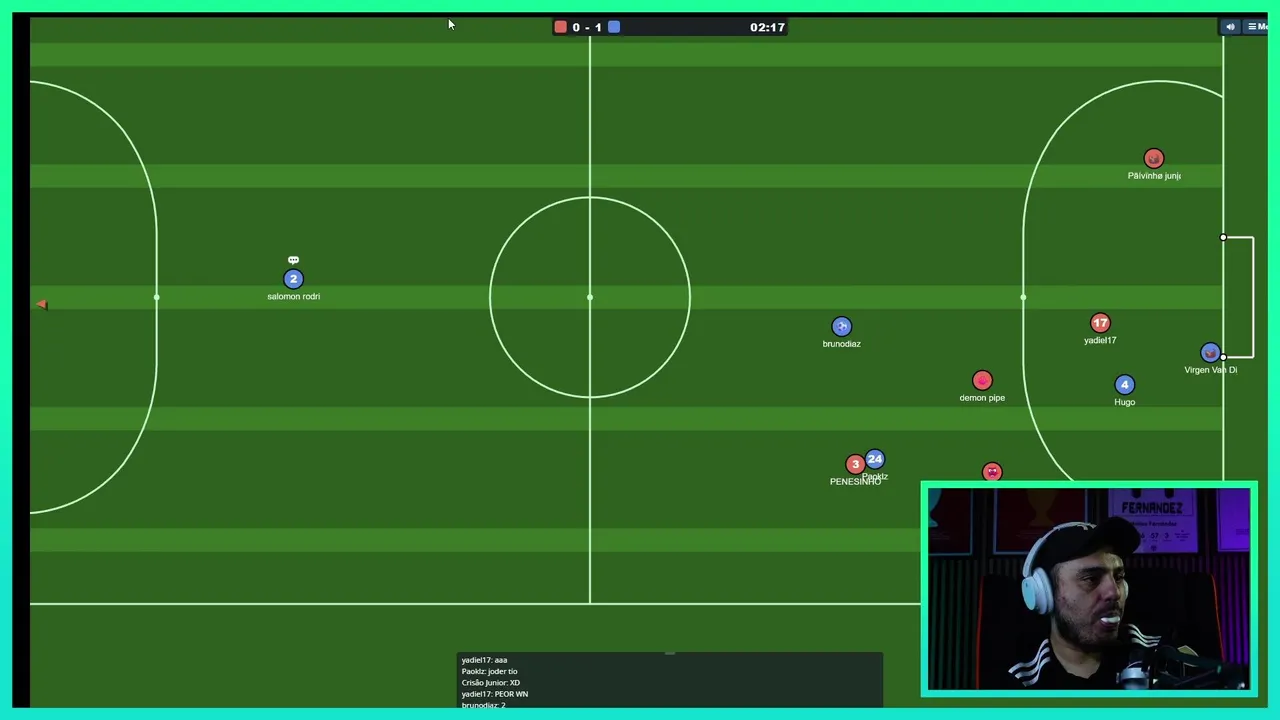This screenshot has width=1280, height=720.
Task: Click the red off-screen indicator arrow at left edge
Action: [41, 305]
